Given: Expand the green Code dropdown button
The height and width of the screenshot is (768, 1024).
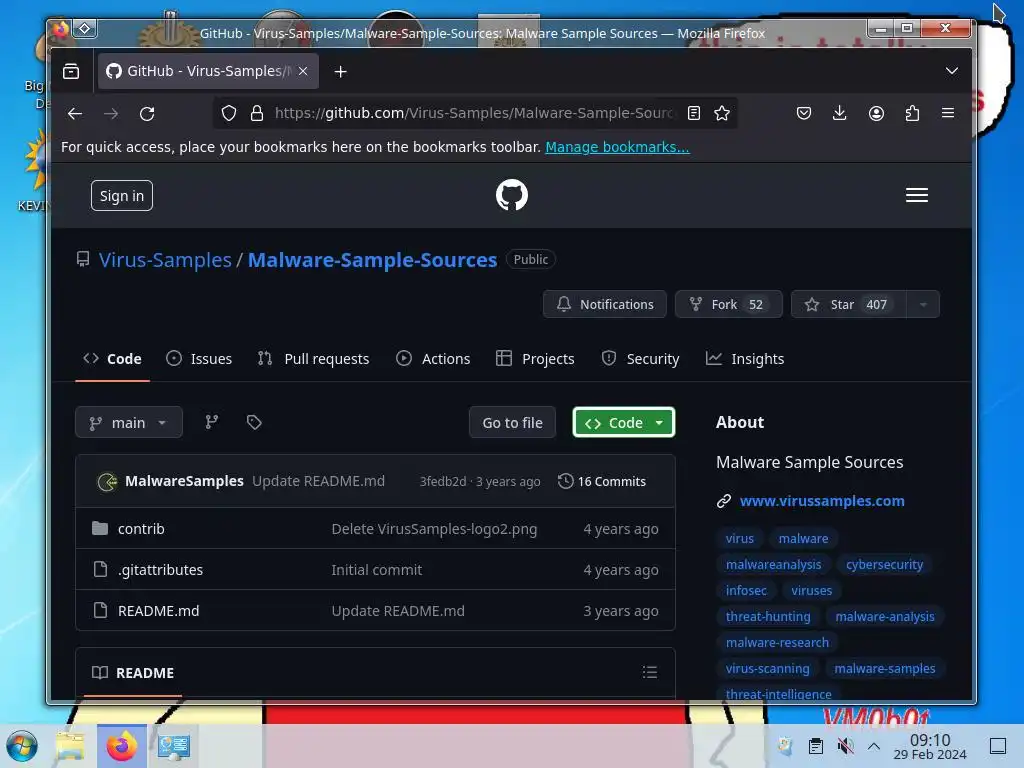Looking at the screenshot, I should pyautogui.click(x=624, y=423).
